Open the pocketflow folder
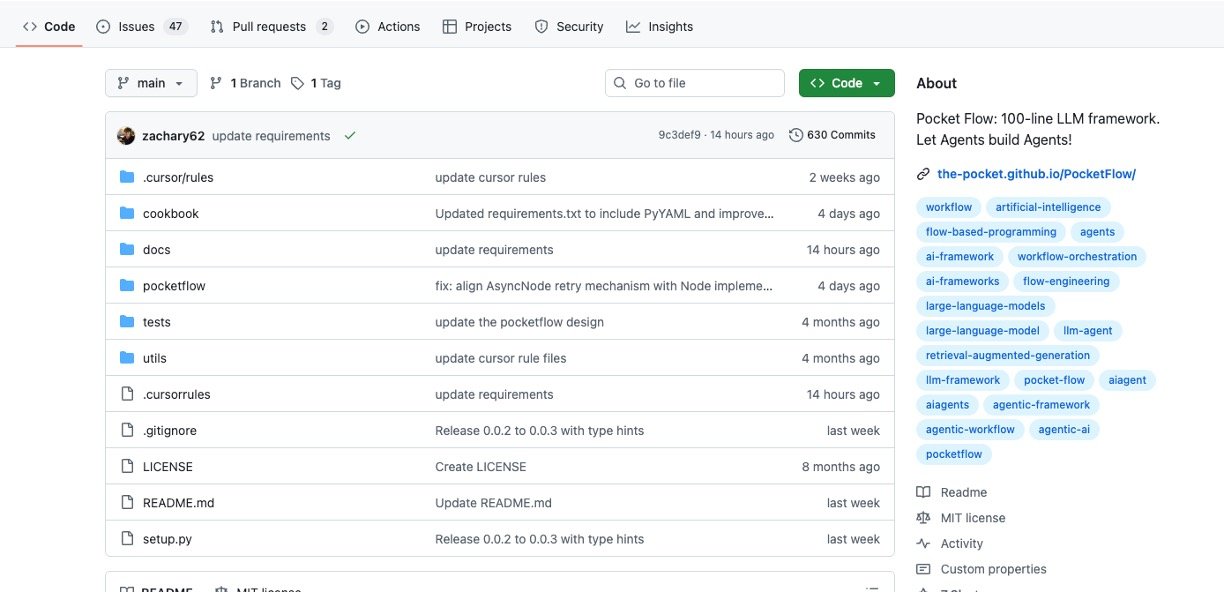This screenshot has height=592, width=1224. point(174,286)
